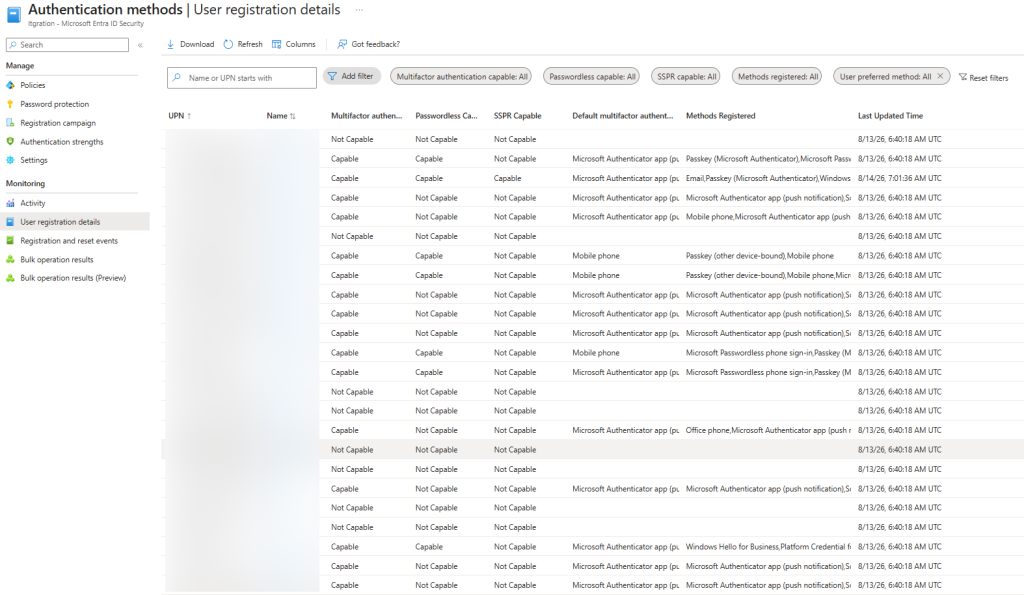This screenshot has width=1024, height=595.
Task: Open Settings in Manage section
Action: 34,160
